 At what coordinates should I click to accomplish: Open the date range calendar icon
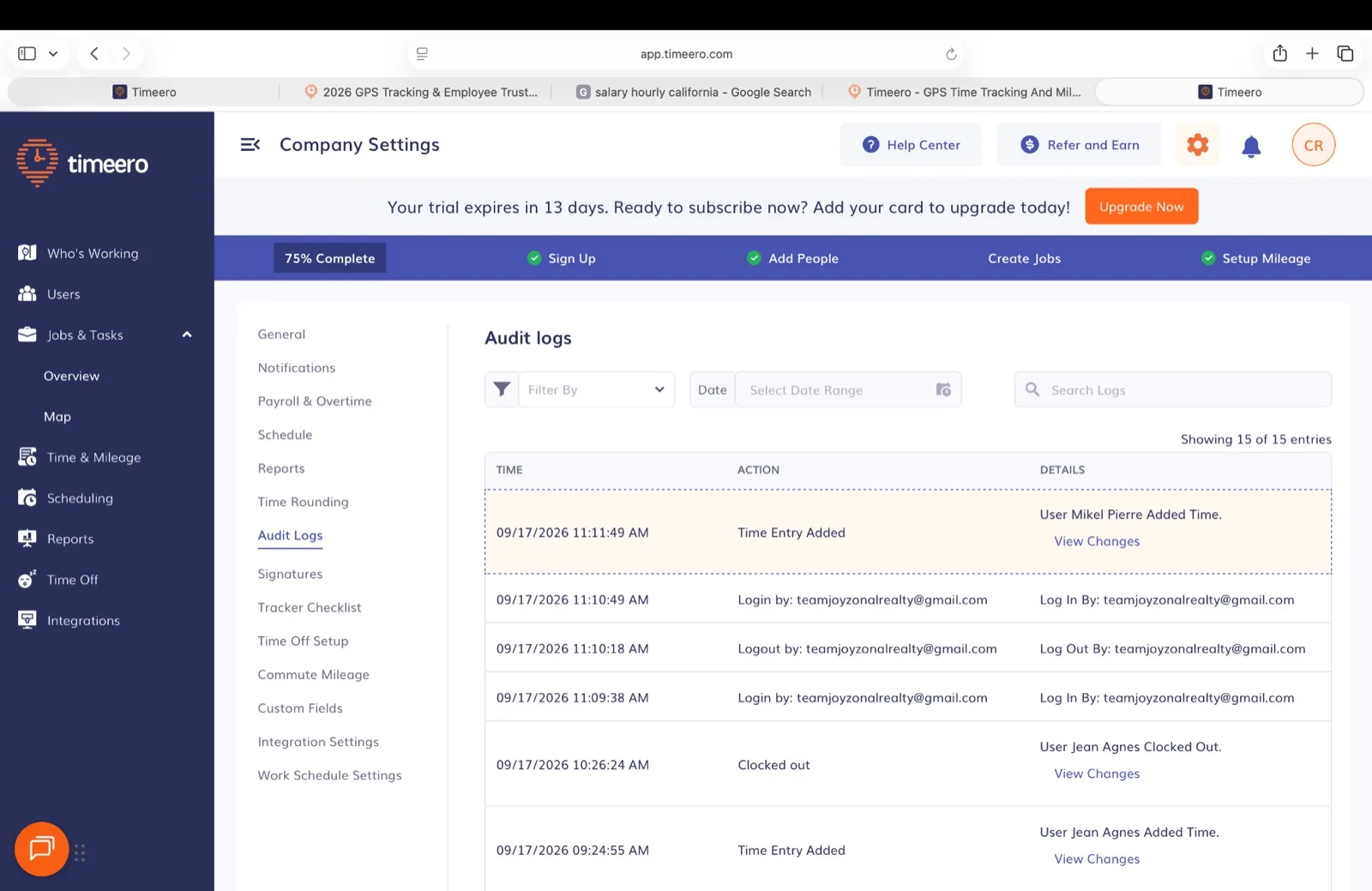(x=943, y=389)
